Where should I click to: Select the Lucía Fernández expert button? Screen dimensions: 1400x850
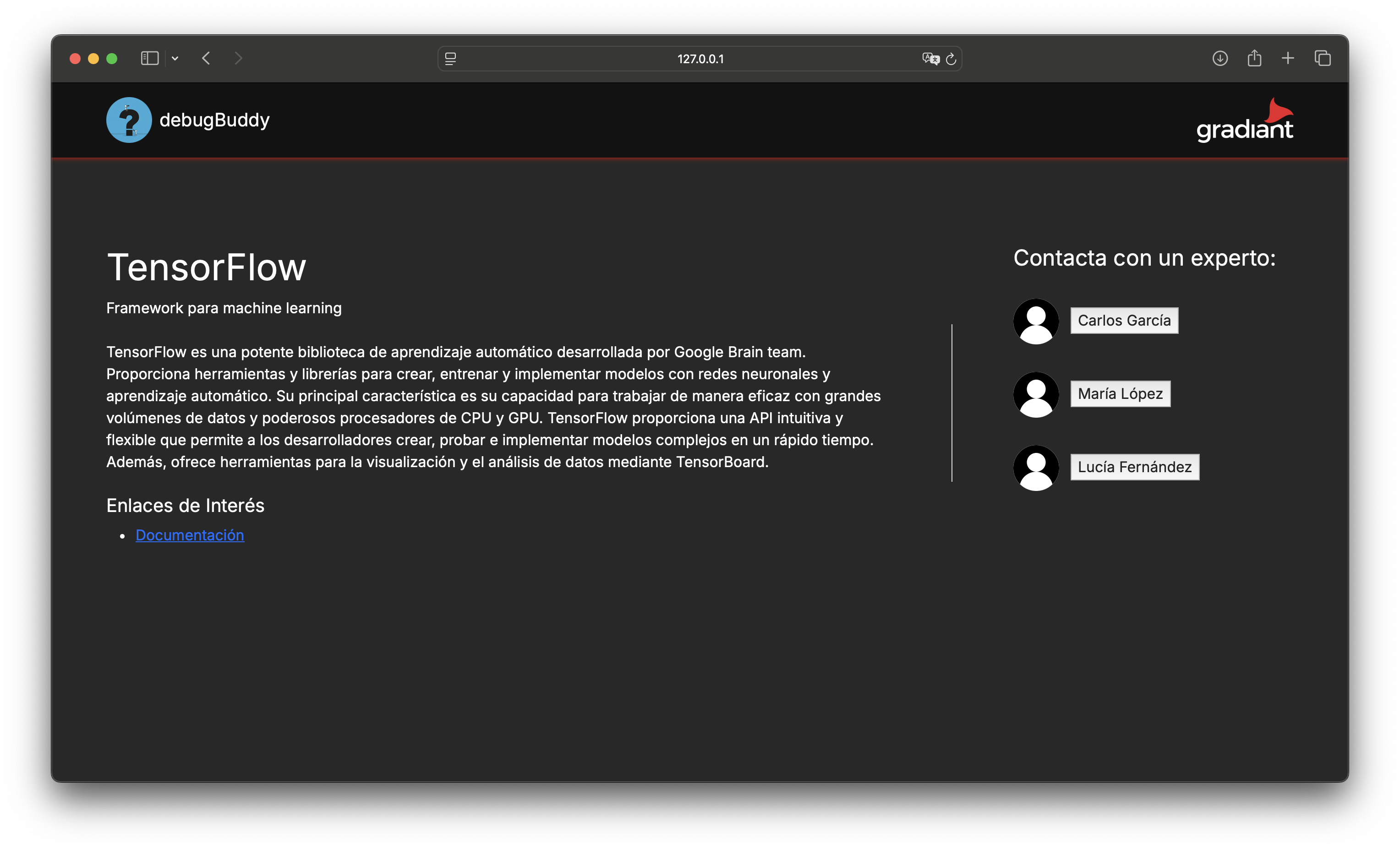coord(1135,467)
